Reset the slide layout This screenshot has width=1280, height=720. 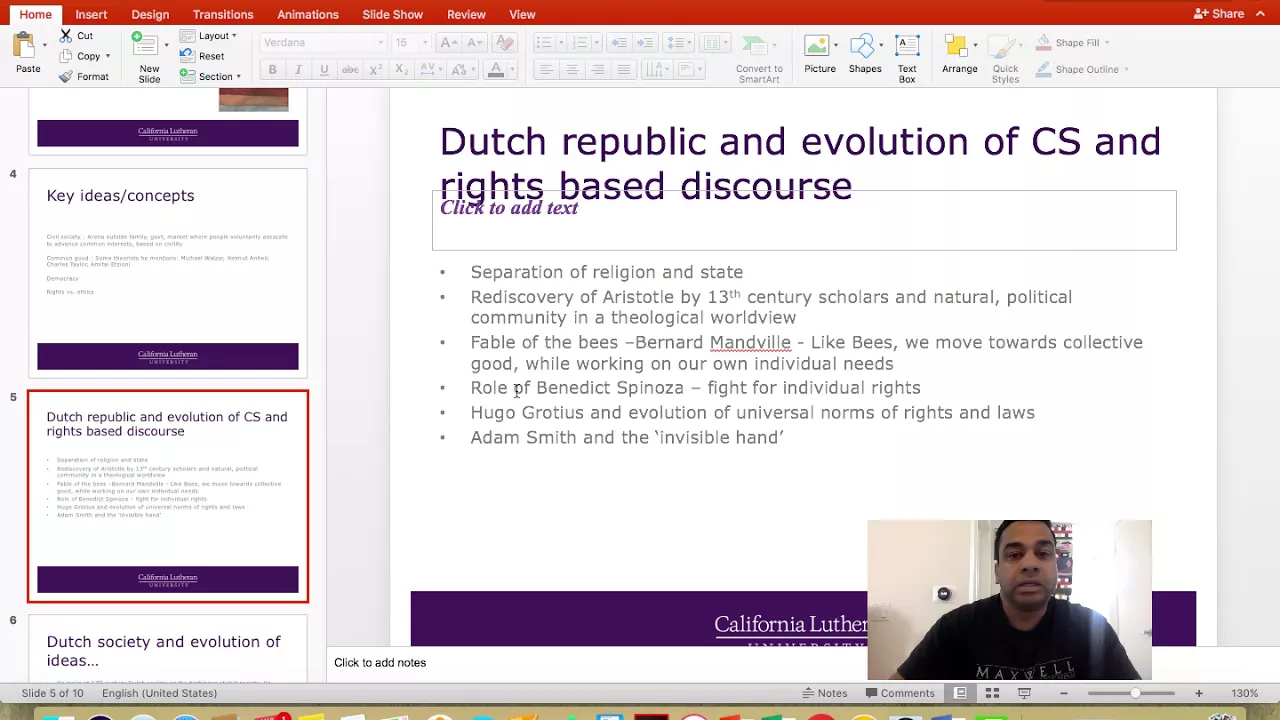pos(203,56)
